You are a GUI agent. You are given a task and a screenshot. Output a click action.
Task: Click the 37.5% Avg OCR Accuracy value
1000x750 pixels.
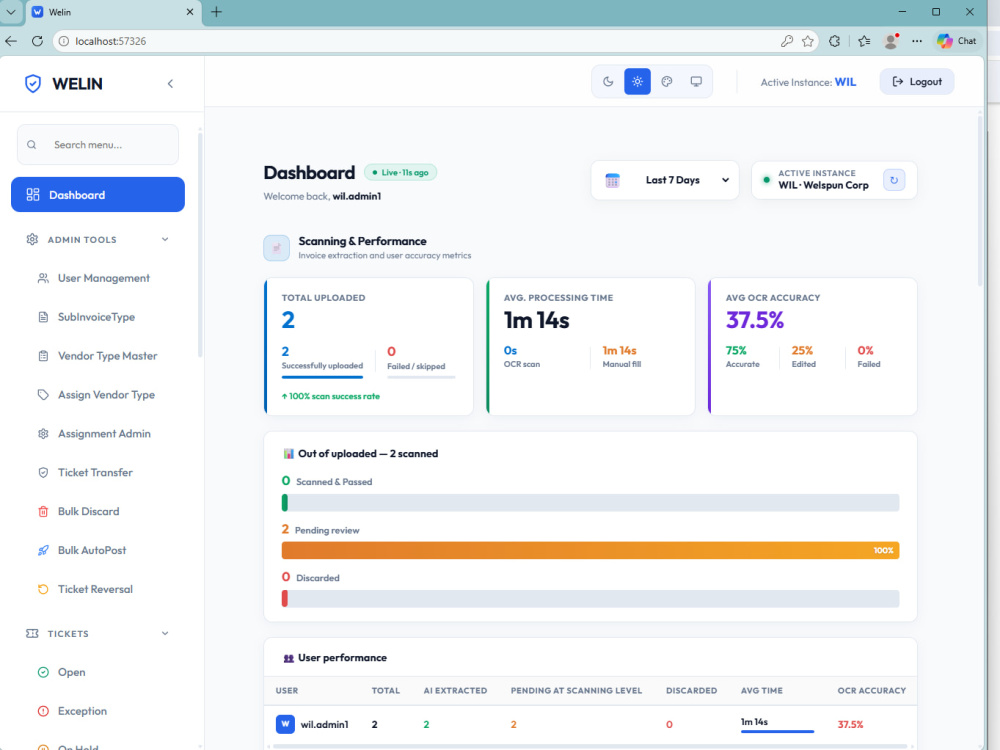754,320
